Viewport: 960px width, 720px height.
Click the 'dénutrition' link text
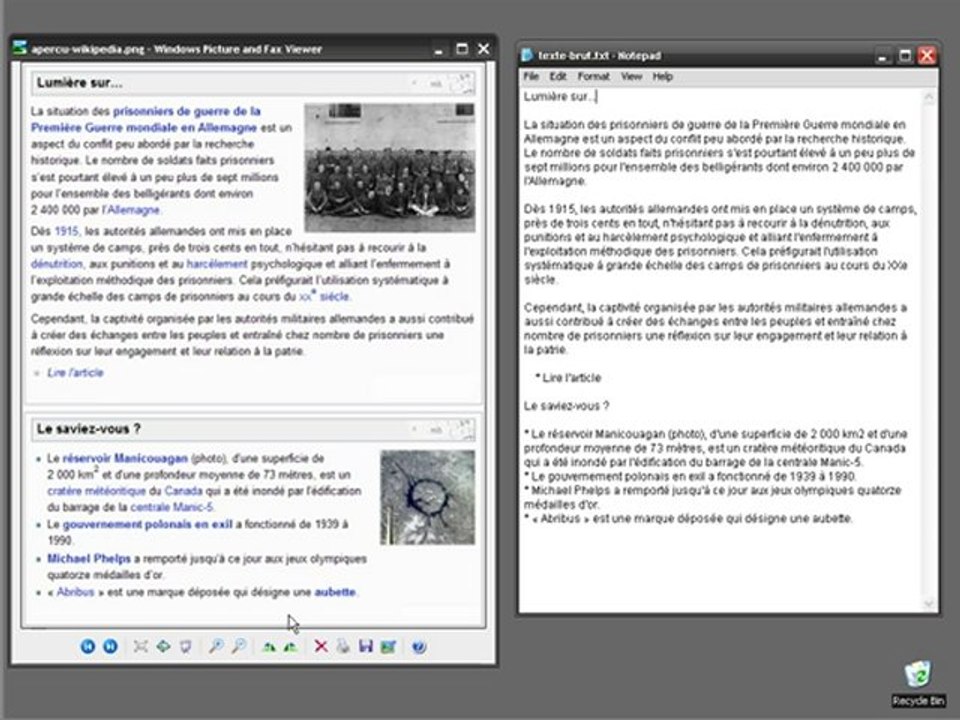click(x=57, y=264)
